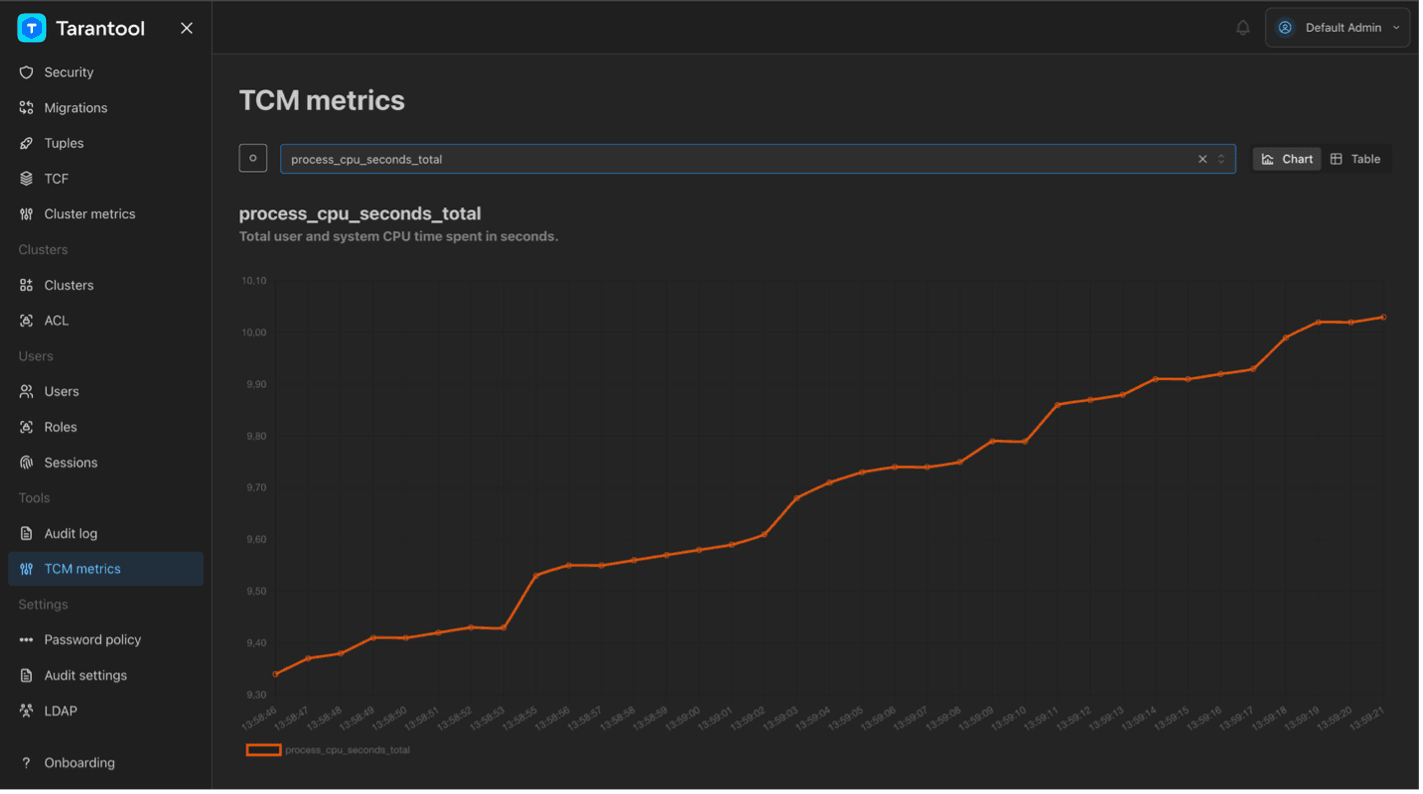
Task: Click the 9,40 y-axis label
Action: click(x=257, y=644)
